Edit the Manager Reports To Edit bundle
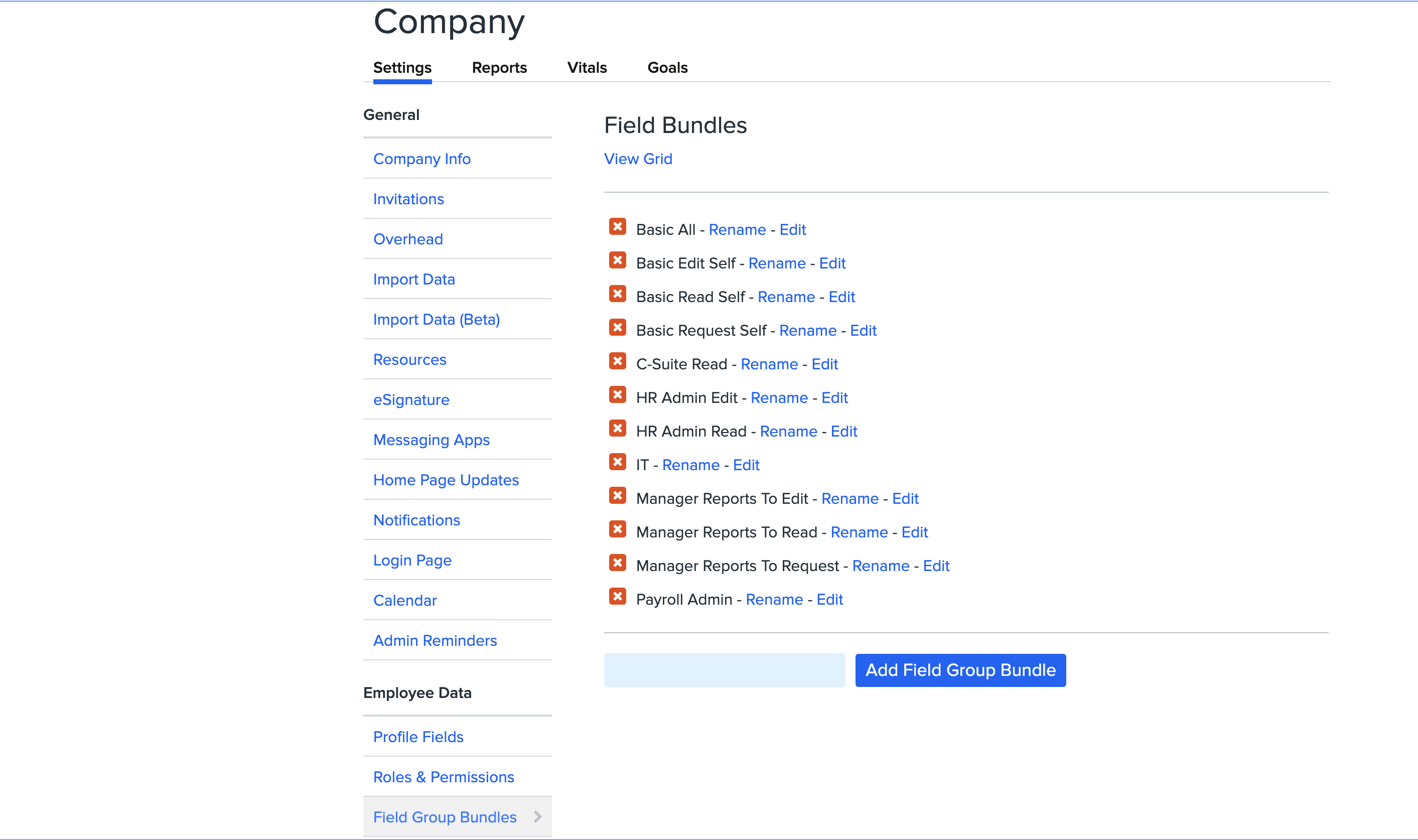The image size is (1418, 840). pyautogui.click(x=905, y=499)
